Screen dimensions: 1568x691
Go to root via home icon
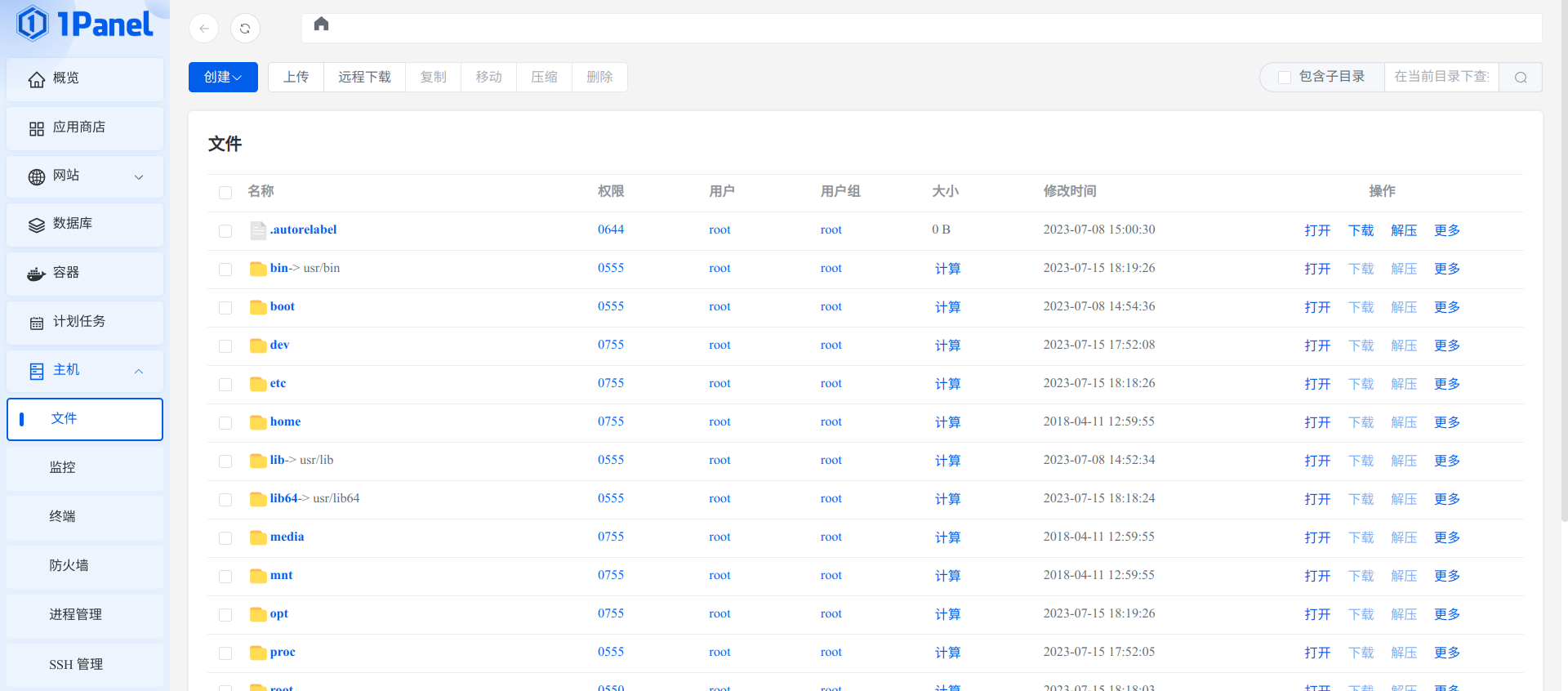[321, 24]
